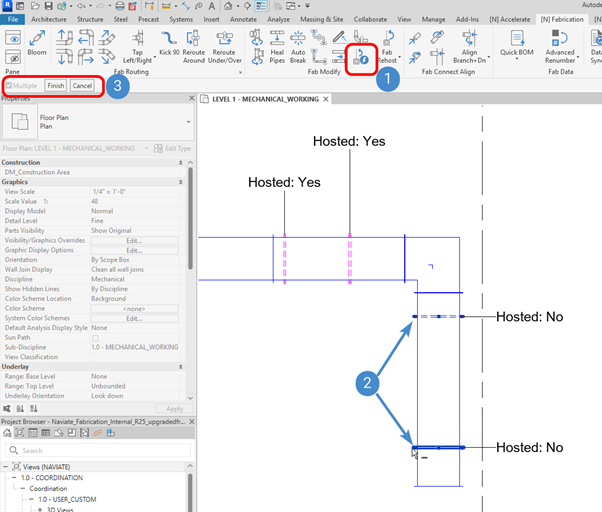Enable the Sun Path checkbox
Viewport: 602px width, 512px height.
tap(96, 337)
